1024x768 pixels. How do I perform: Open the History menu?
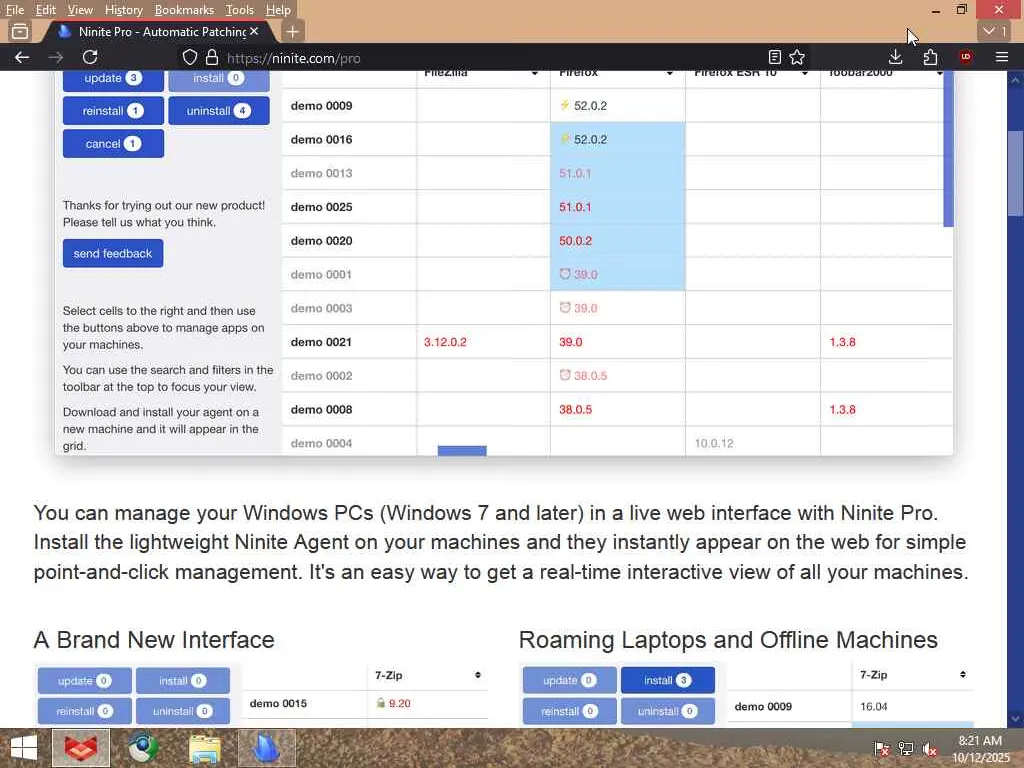[123, 10]
